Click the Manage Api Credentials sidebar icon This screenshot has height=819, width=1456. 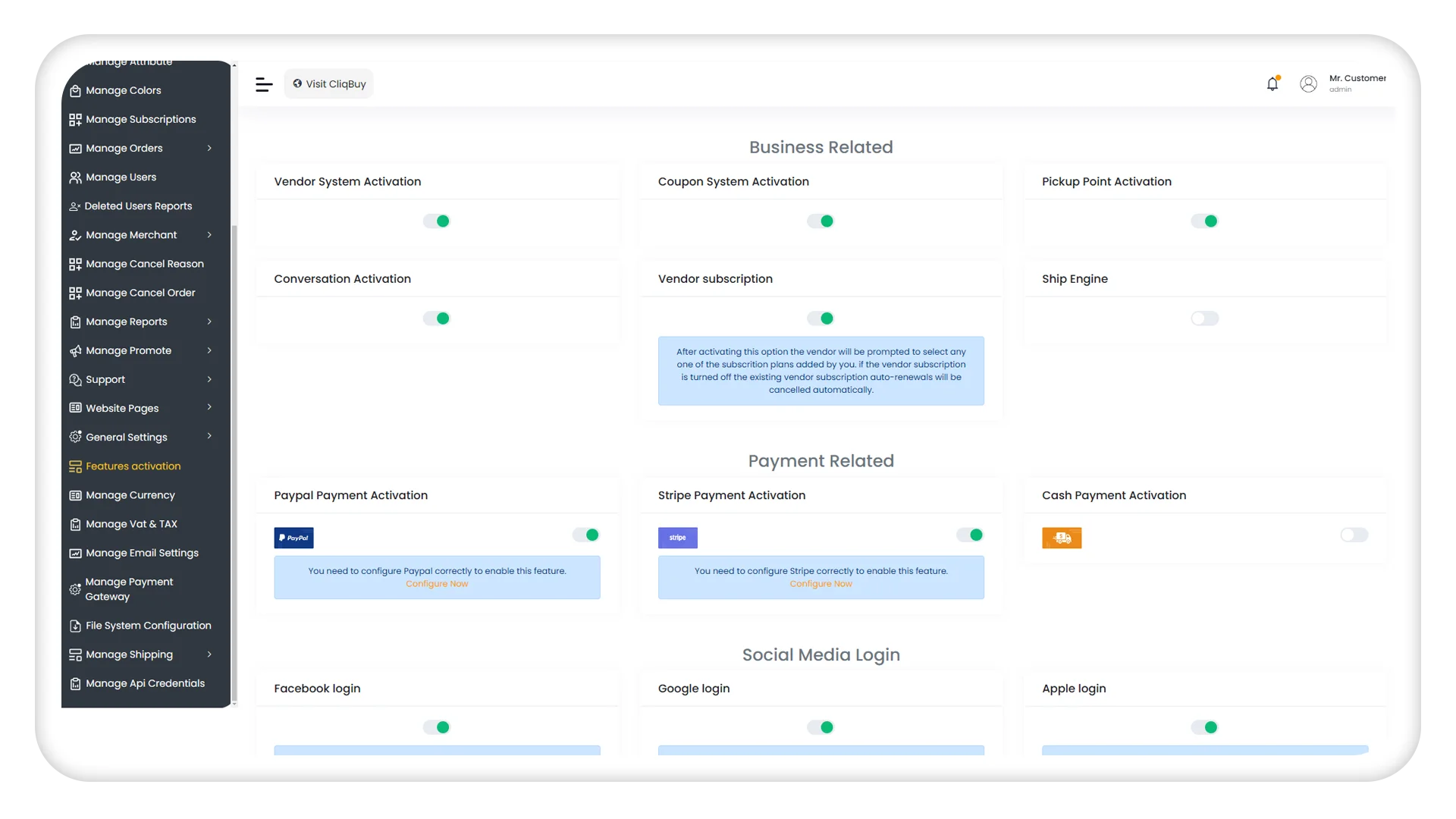tap(74, 683)
